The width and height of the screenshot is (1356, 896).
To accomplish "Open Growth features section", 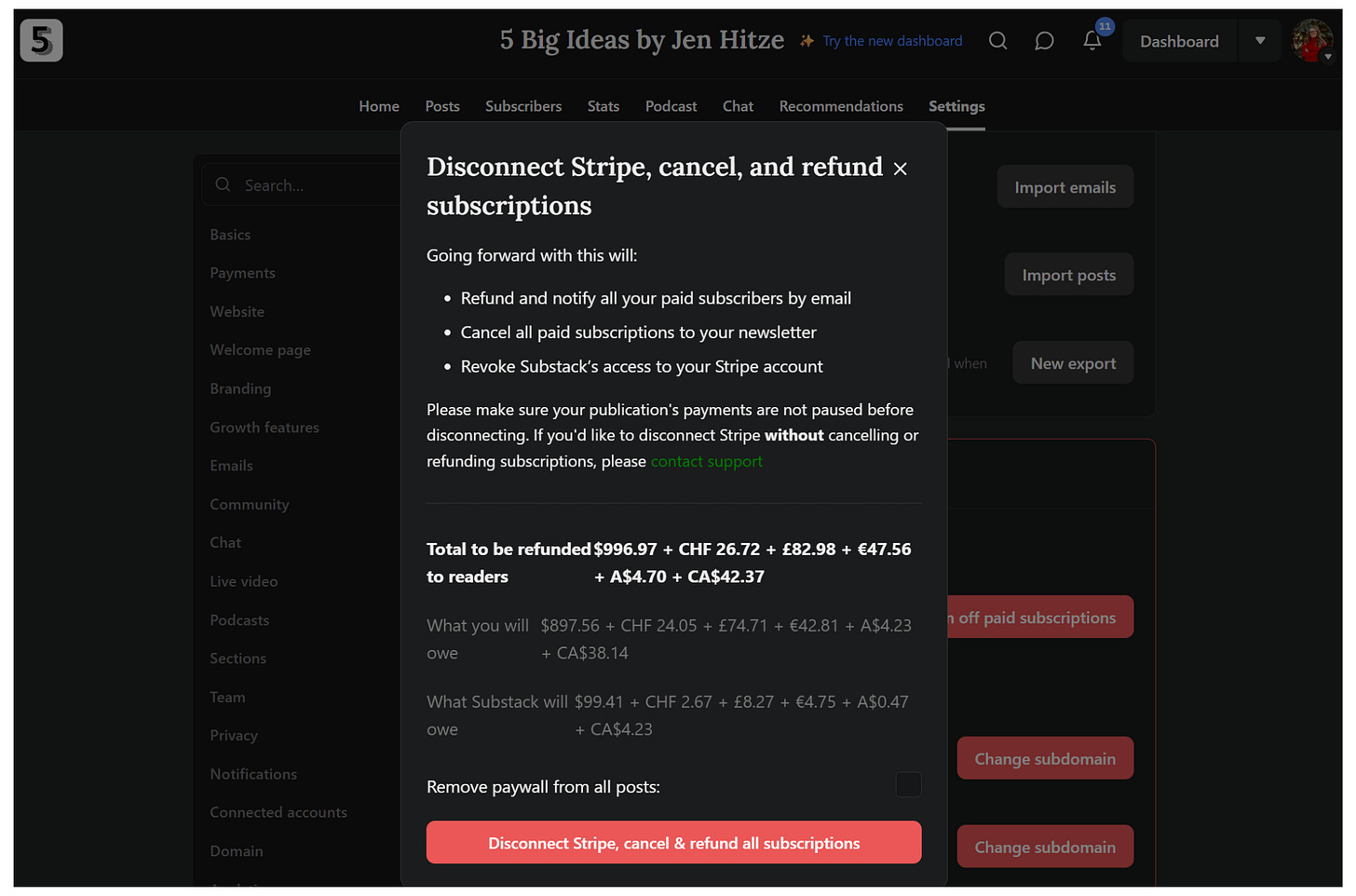I will point(264,428).
